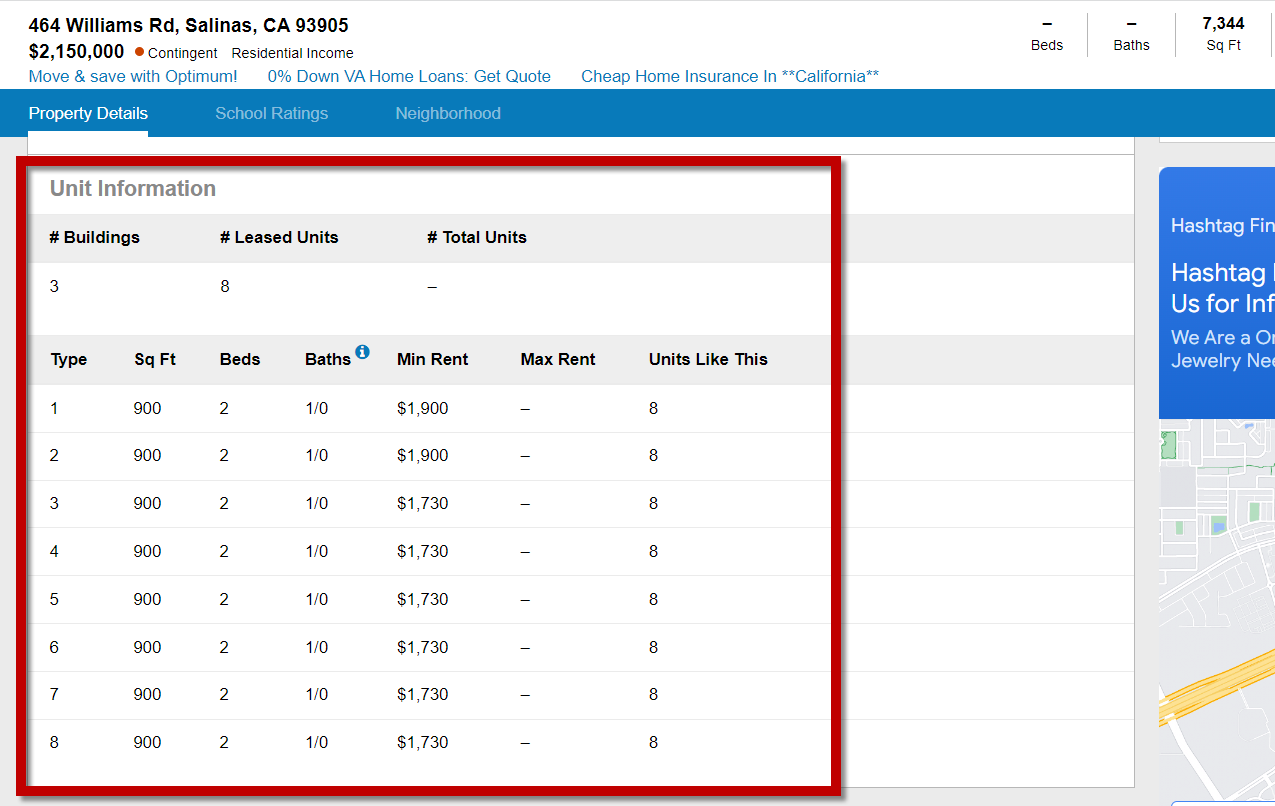The width and height of the screenshot is (1275, 806).
Task: Click the Max Rent column header
Action: 558,359
